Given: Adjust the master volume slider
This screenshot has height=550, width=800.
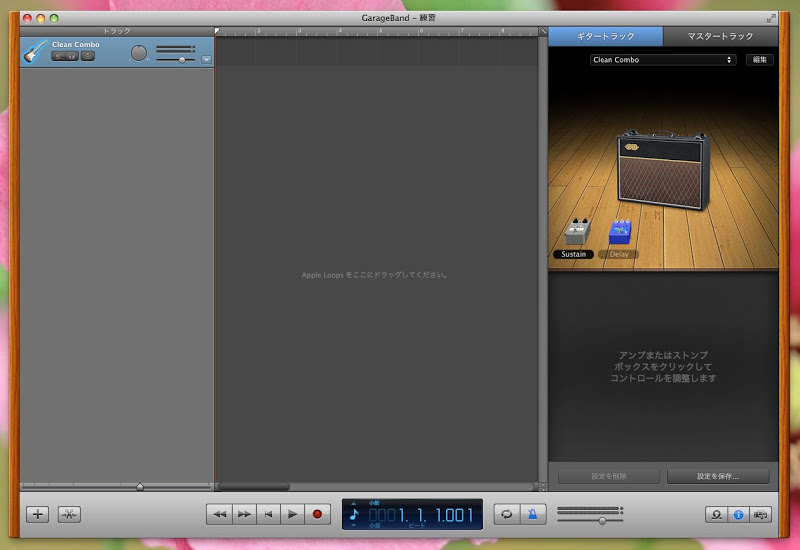Looking at the screenshot, I should click(603, 521).
